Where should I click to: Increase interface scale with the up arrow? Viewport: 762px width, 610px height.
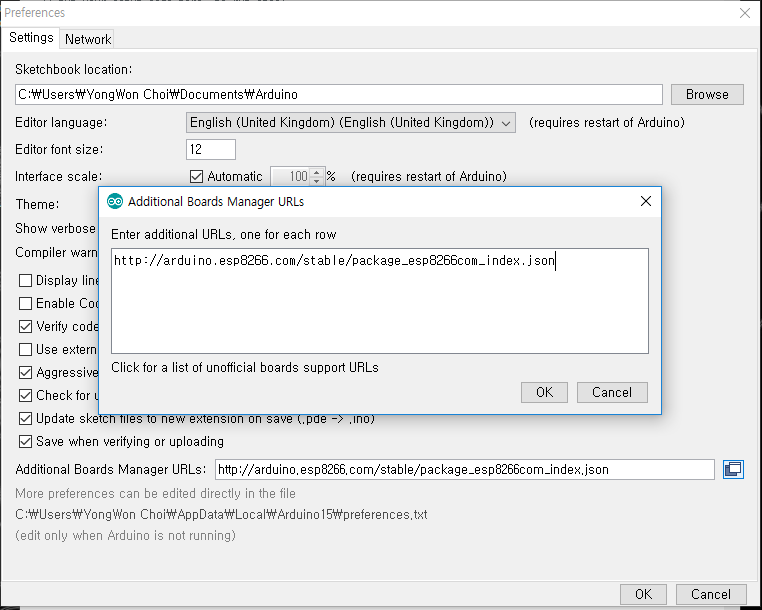pos(317,172)
